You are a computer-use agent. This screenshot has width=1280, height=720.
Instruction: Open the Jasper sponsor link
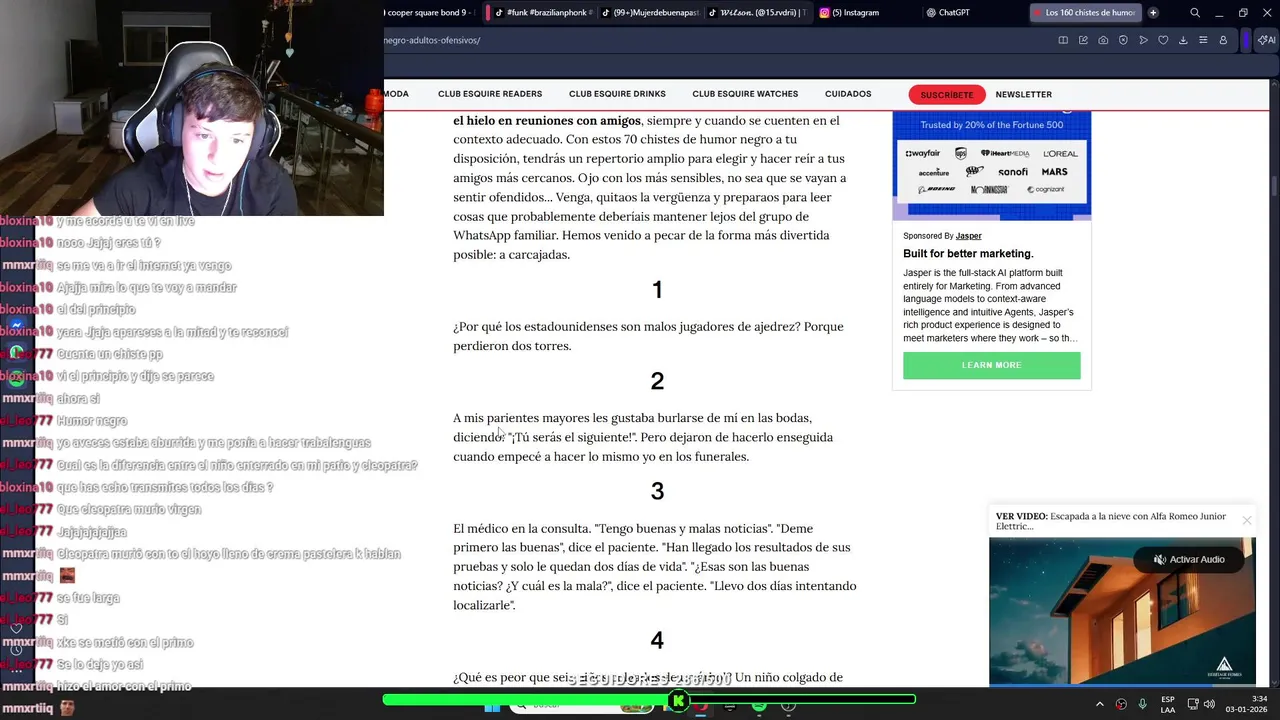tap(968, 236)
